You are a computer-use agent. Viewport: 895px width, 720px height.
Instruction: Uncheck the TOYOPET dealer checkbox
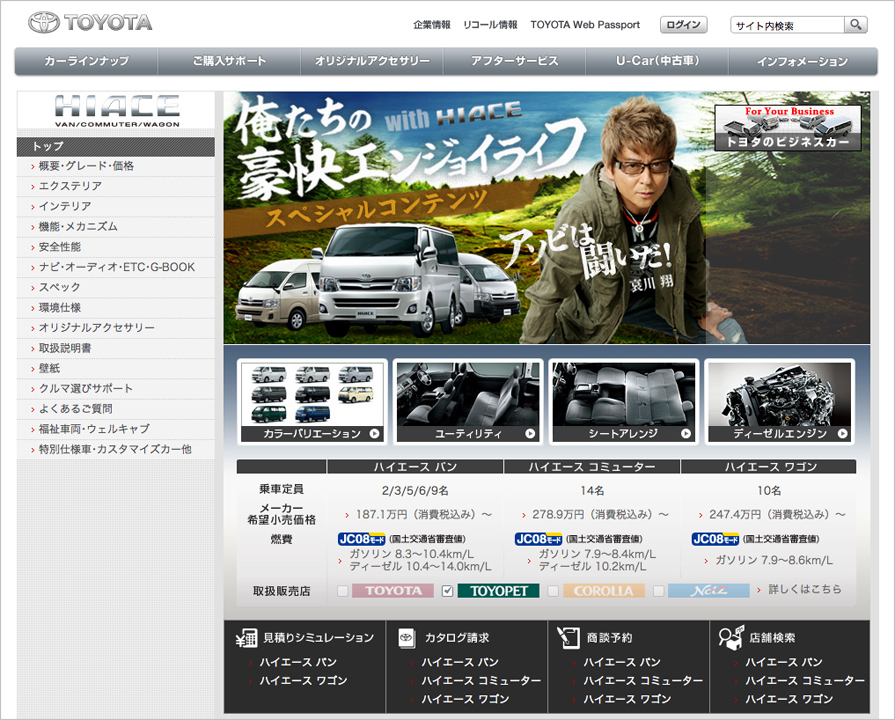tap(448, 591)
